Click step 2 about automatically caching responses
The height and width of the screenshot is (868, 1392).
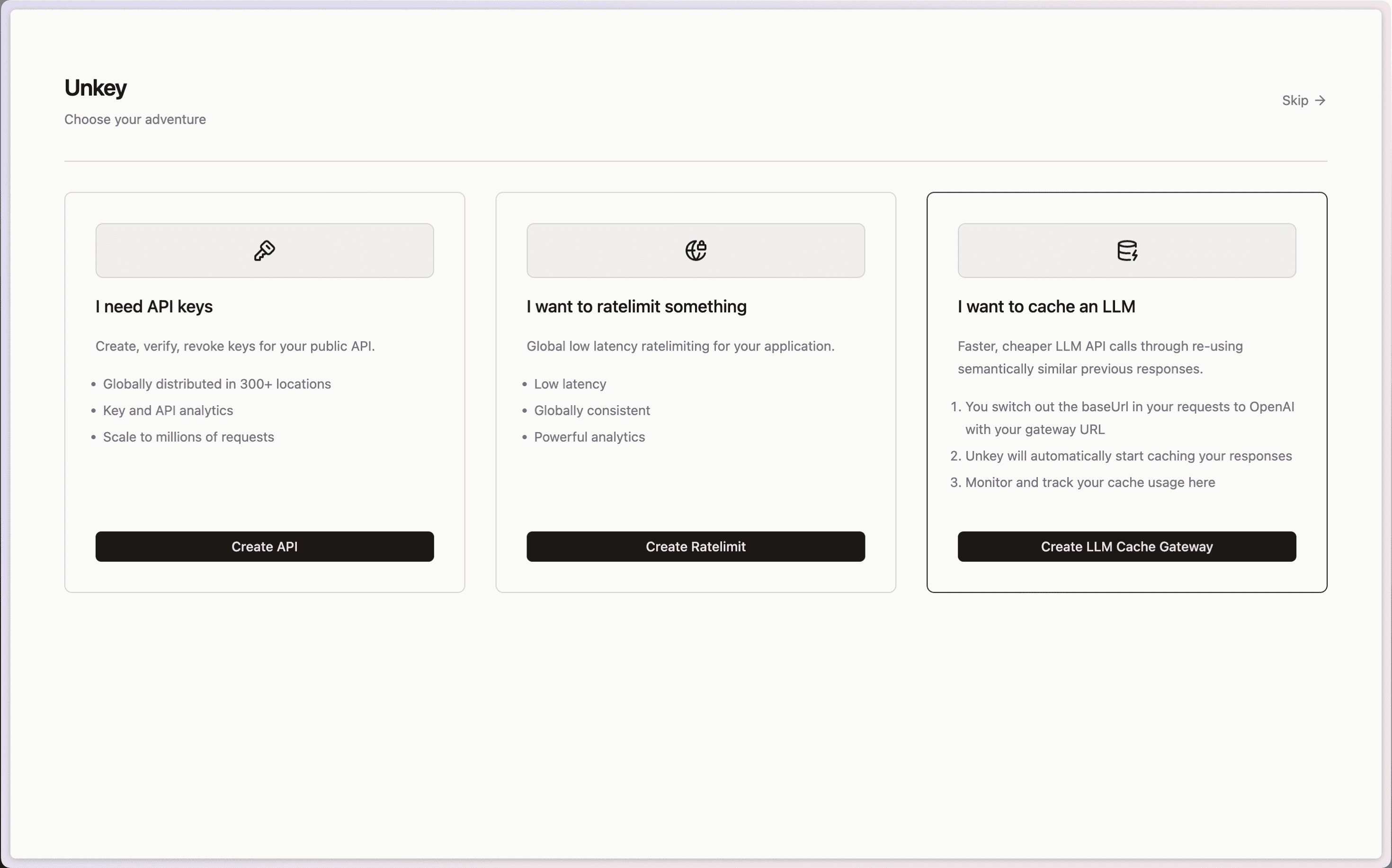[x=1128, y=456]
